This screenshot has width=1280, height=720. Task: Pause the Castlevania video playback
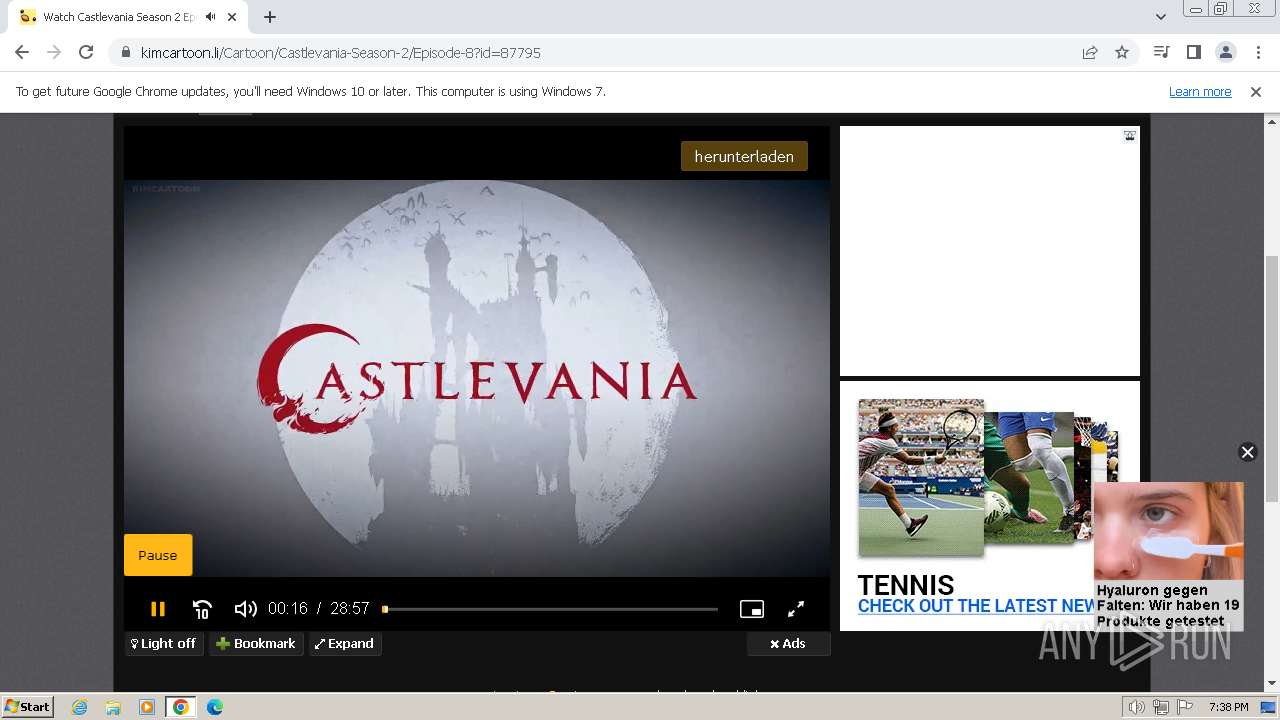pos(157,608)
